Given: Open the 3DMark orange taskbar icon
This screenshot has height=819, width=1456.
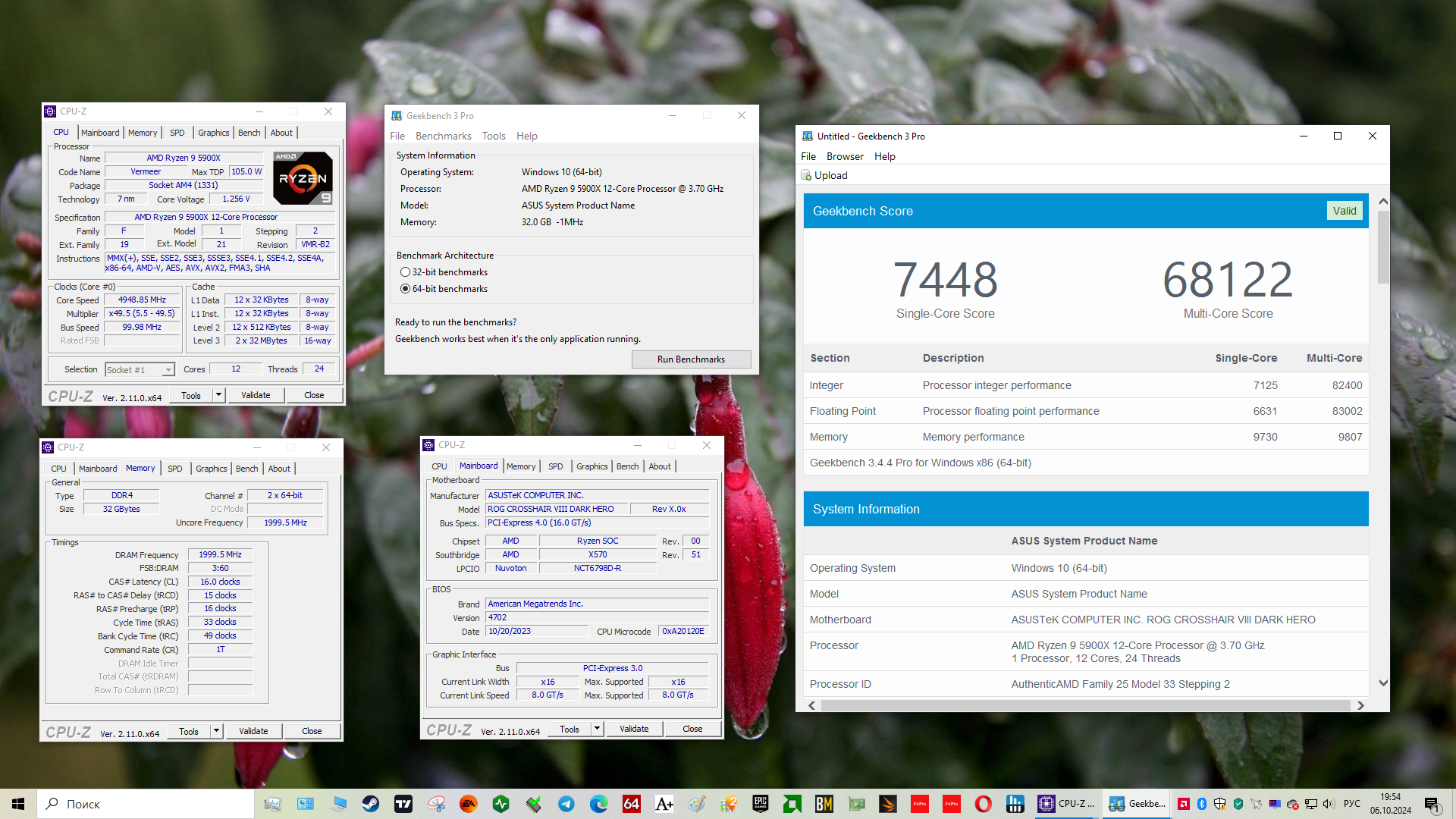Looking at the screenshot, I should tap(888, 804).
